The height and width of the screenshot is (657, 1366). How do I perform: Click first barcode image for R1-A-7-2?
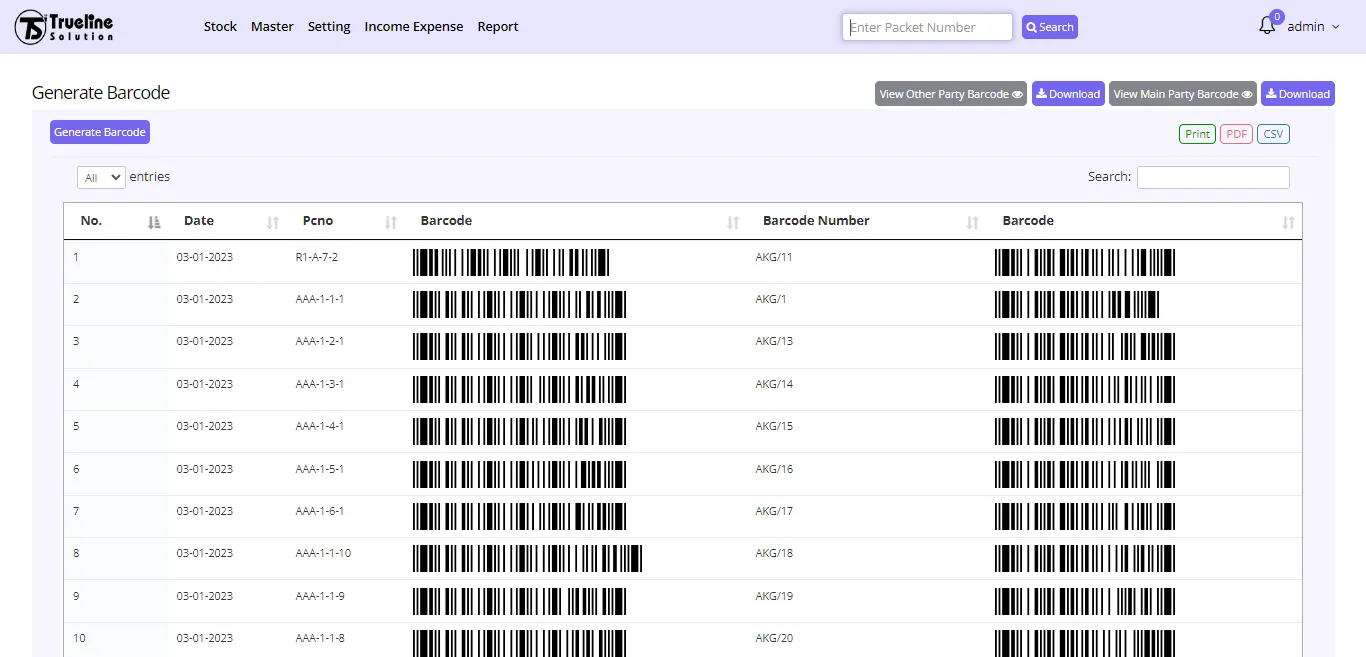click(511, 263)
